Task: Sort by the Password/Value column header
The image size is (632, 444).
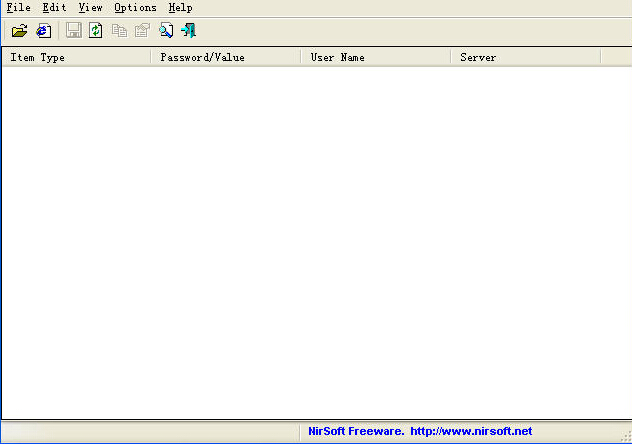Action: [225, 57]
